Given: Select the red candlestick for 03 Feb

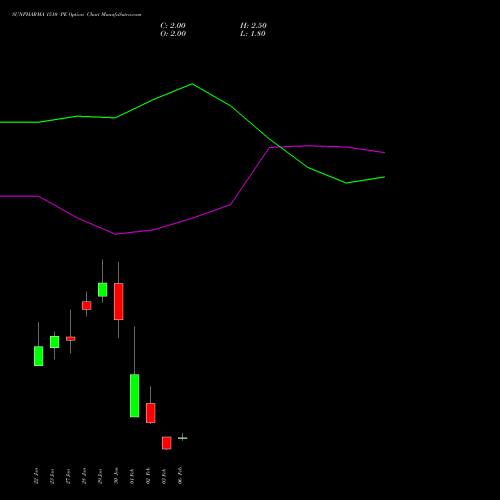Looking at the screenshot, I should pos(167,443).
